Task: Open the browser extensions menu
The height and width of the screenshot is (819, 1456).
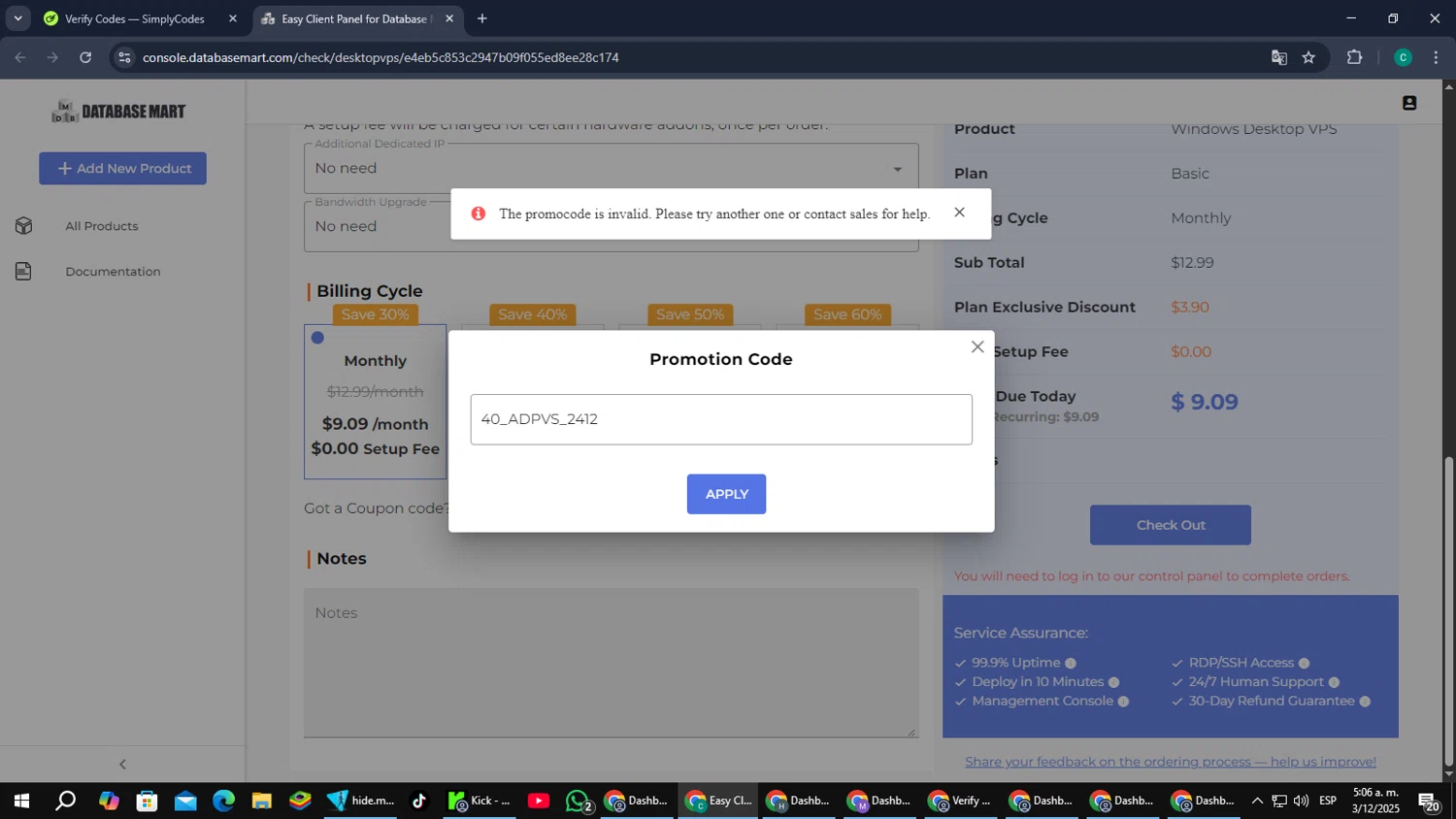Action: tap(1355, 57)
